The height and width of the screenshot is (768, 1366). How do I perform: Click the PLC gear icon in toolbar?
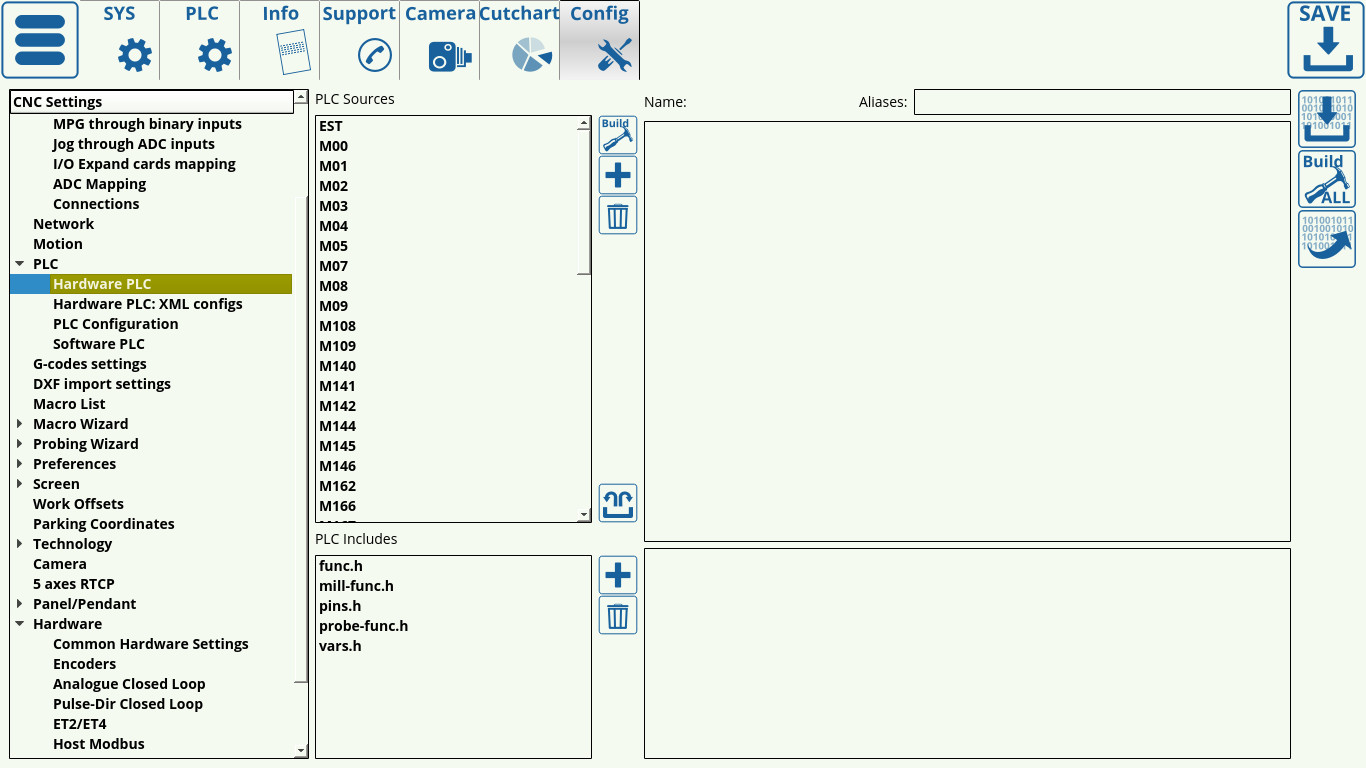(213, 55)
